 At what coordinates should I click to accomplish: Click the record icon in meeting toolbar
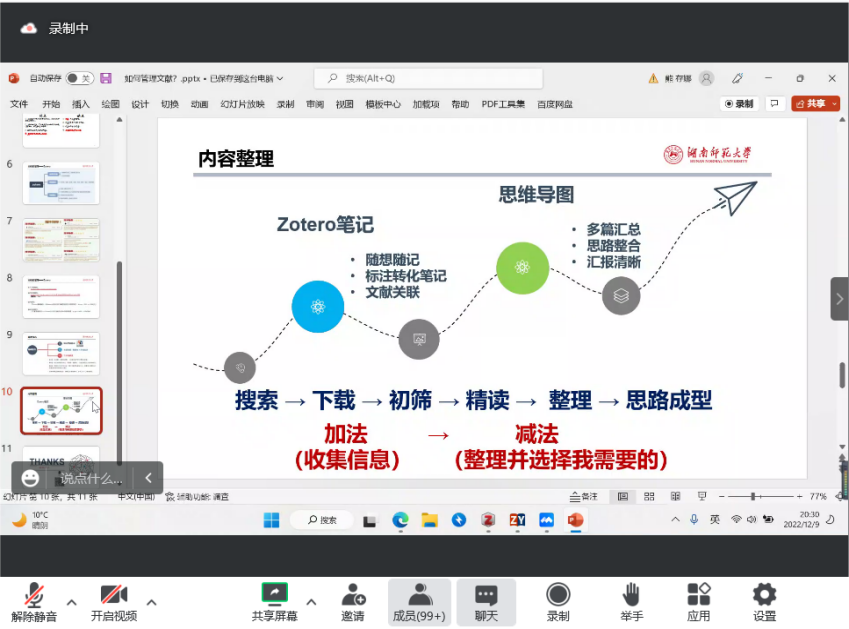[558, 594]
